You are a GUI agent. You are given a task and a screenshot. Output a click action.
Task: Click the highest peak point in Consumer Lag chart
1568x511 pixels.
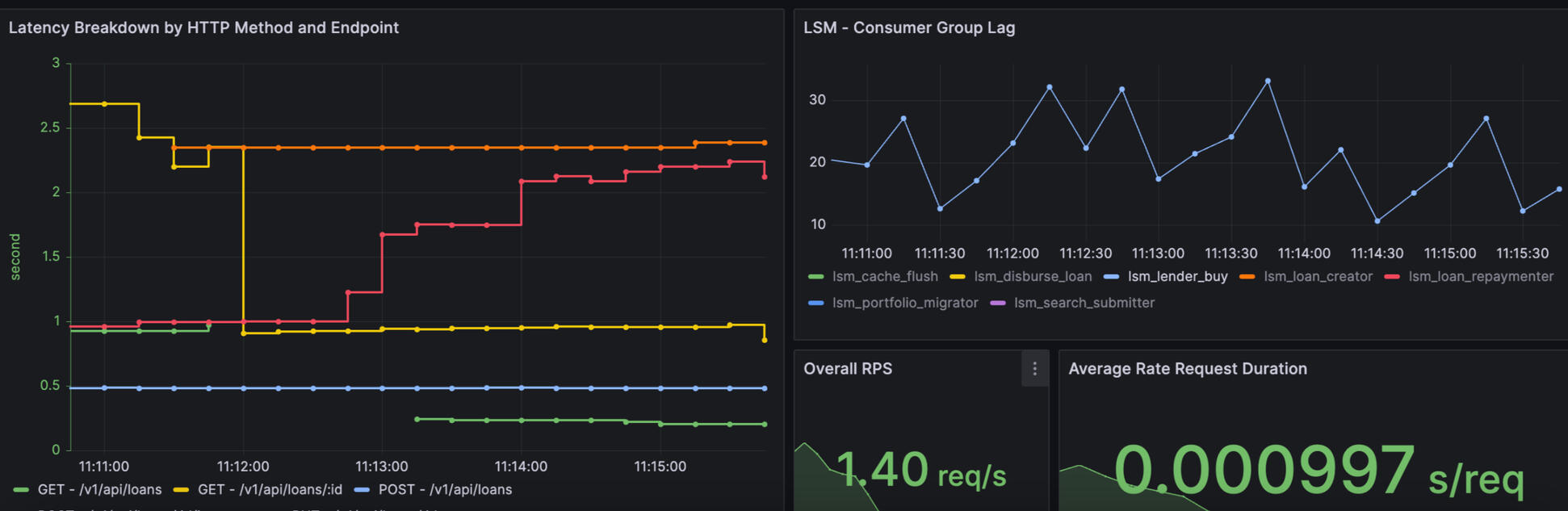coord(1268,82)
